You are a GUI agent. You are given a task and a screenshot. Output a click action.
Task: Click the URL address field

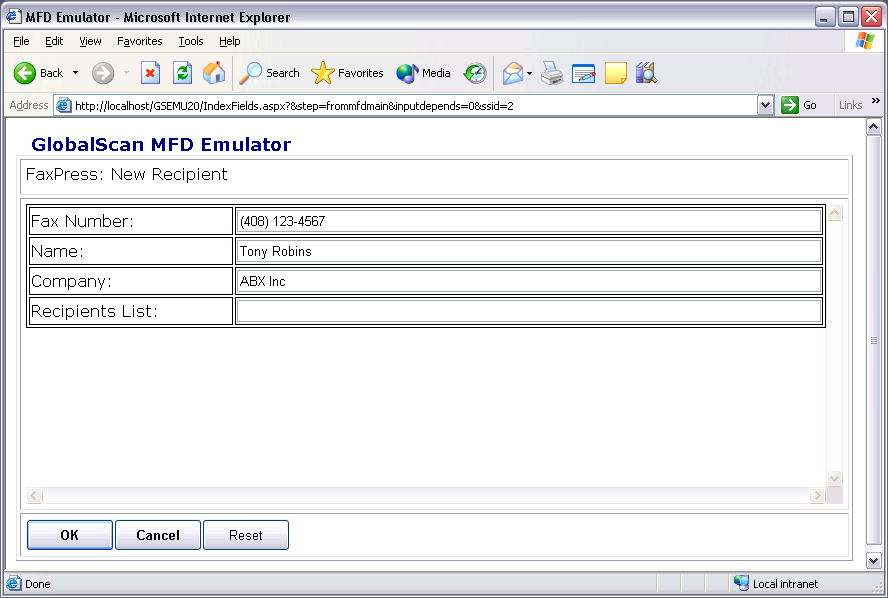click(x=415, y=105)
